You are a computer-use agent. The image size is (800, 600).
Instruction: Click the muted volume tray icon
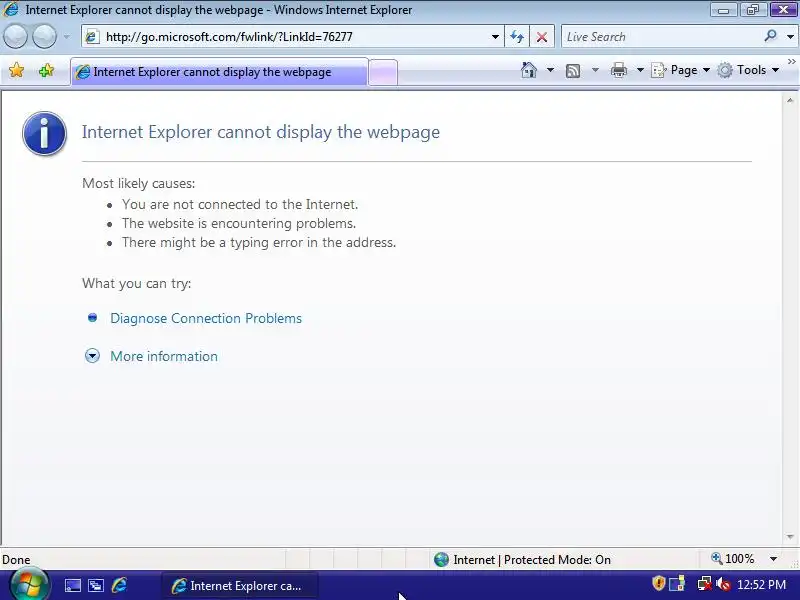722,583
